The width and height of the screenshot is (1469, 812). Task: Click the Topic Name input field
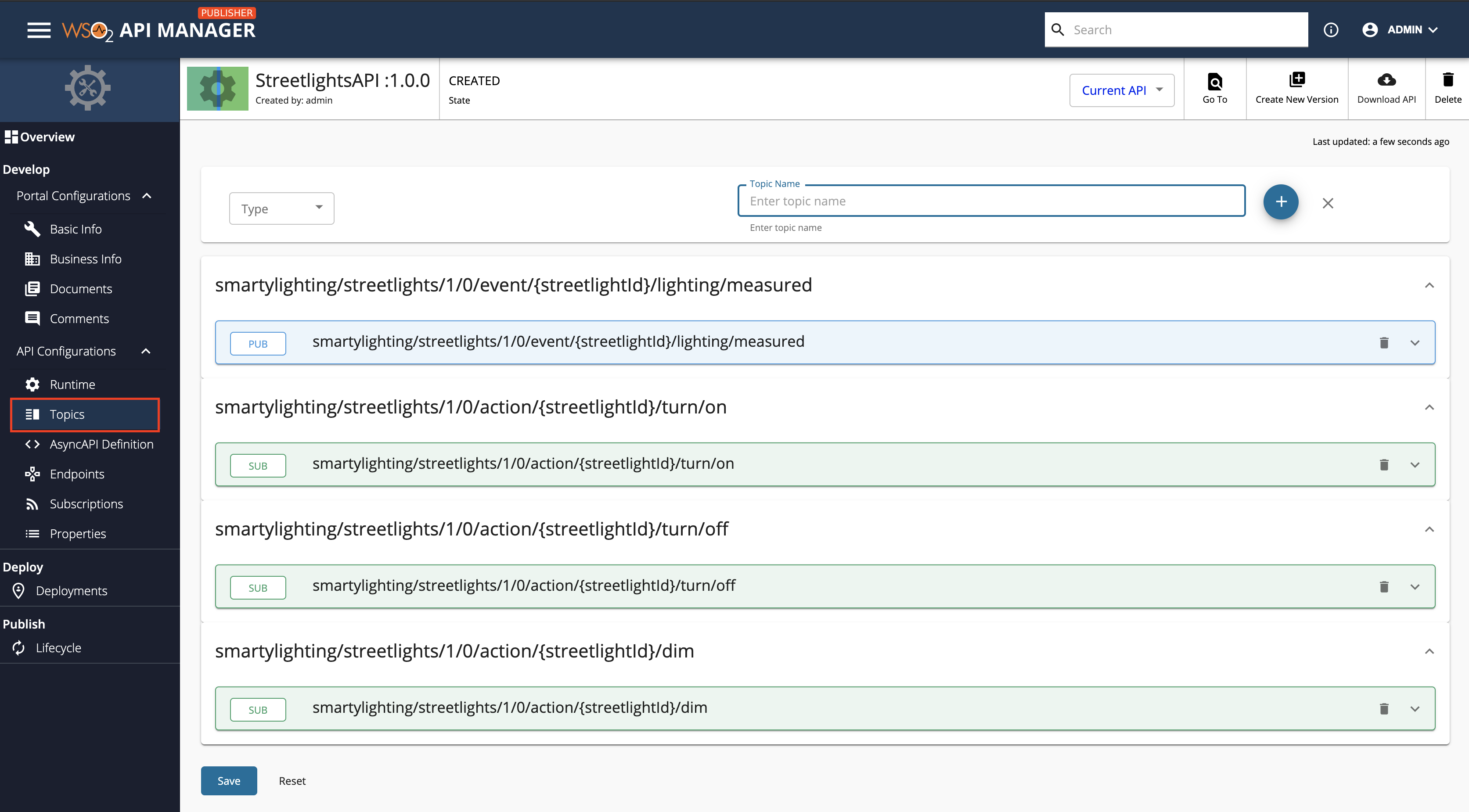tap(991, 201)
